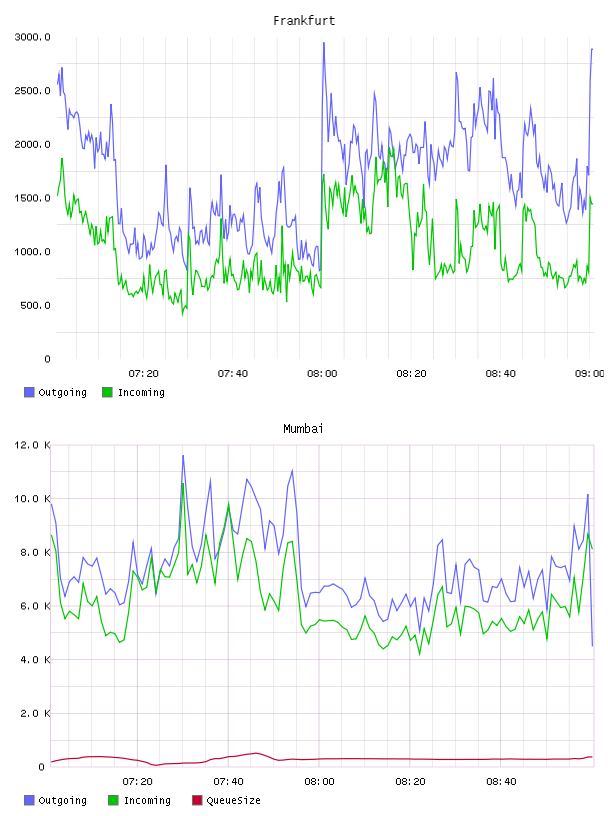608x816 pixels.
Task: Click the 07:20 time label on Frankfurt chart
Action: (x=143, y=374)
